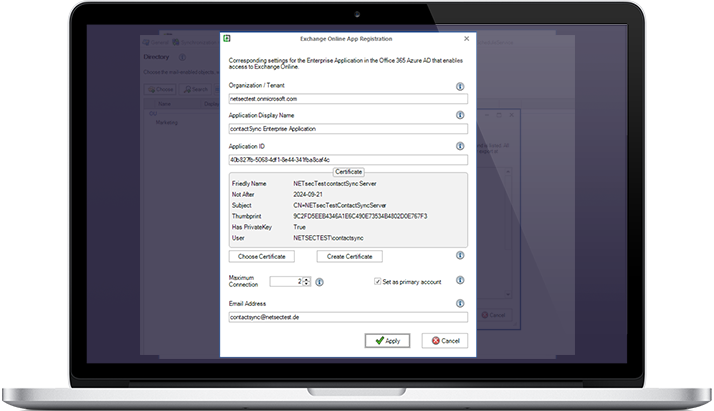
Task: Open info icon next to Create Certificate
Action: tap(460, 255)
